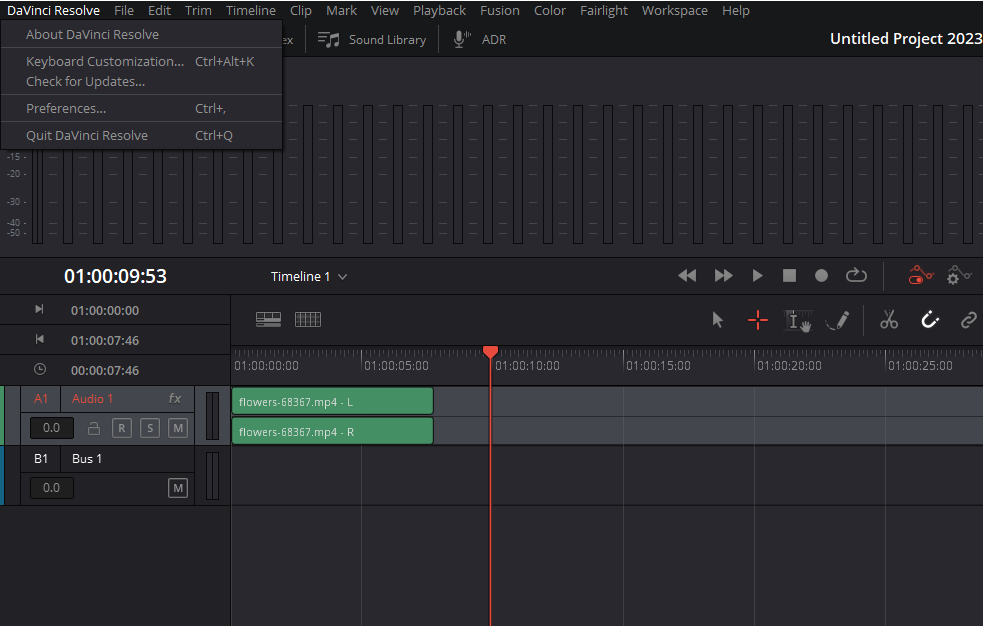Click the red playhead marker on the ruler
Viewport: 983px width, 626px height.
[x=490, y=352]
